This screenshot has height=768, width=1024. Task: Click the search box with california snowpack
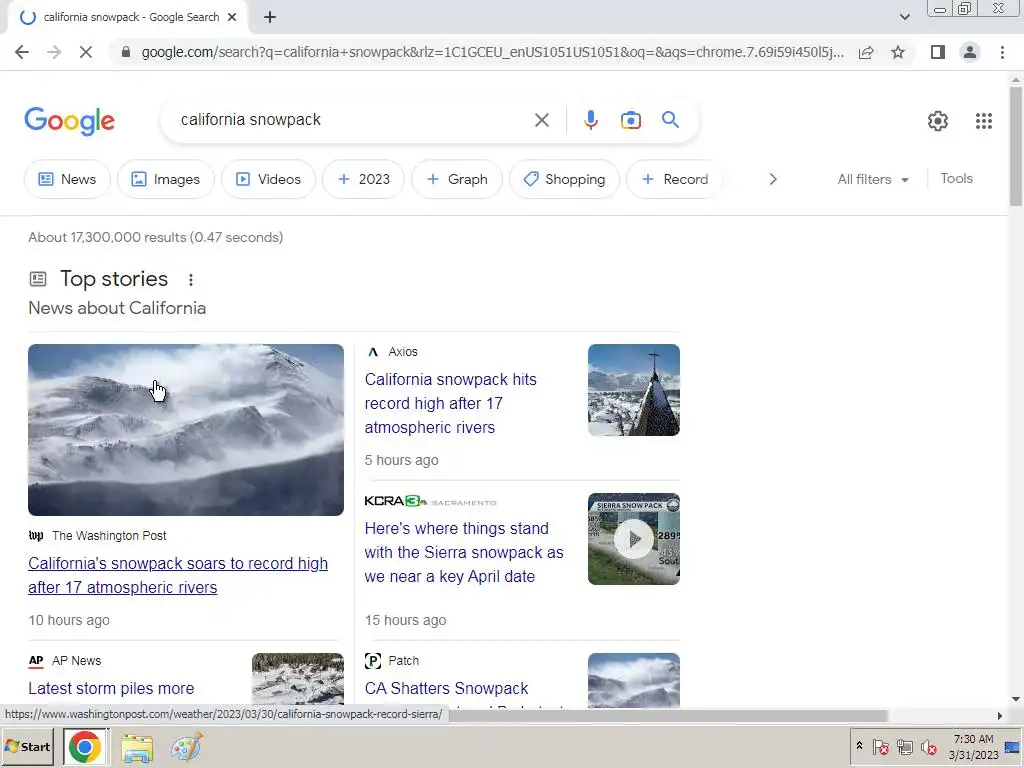353,120
